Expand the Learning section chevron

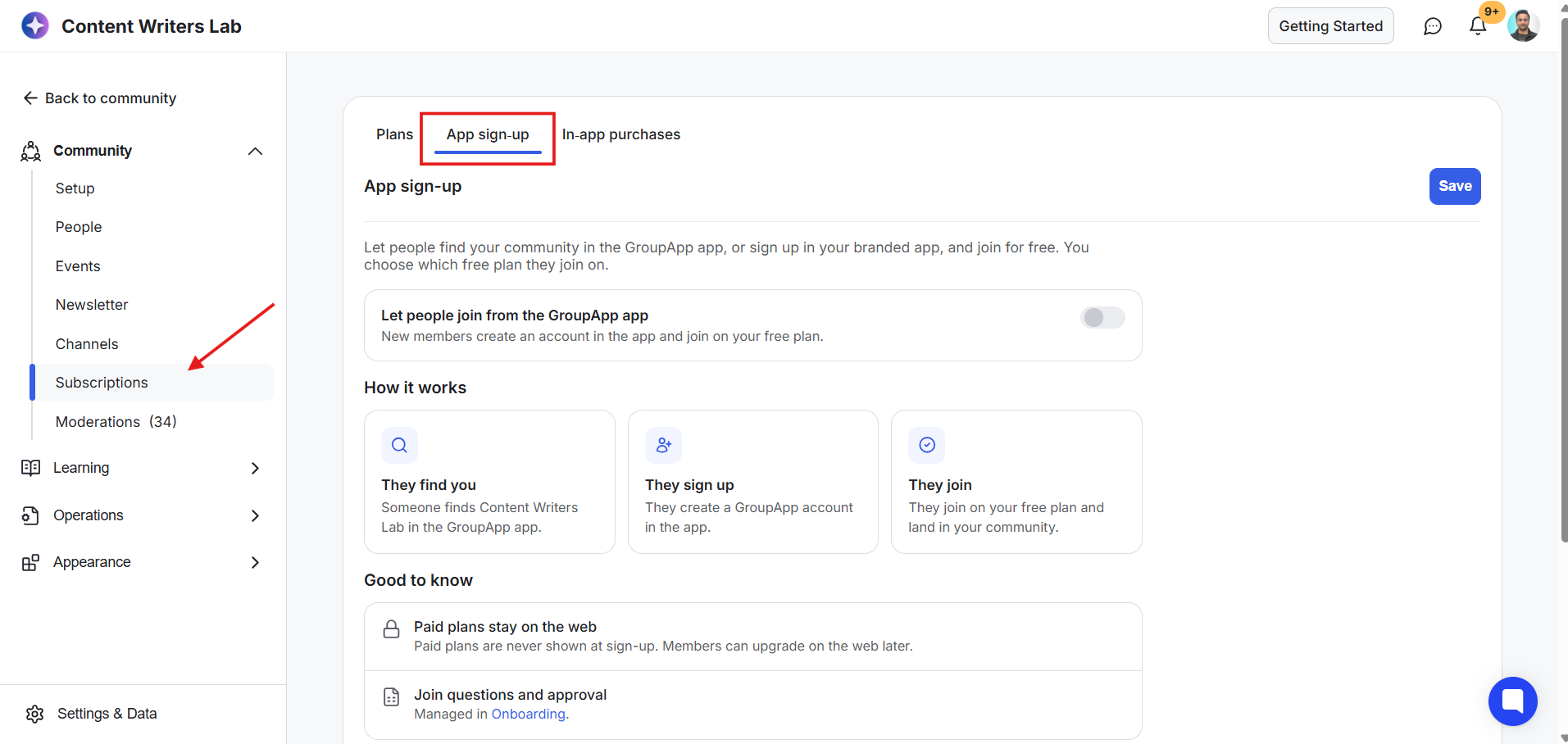pyautogui.click(x=255, y=468)
